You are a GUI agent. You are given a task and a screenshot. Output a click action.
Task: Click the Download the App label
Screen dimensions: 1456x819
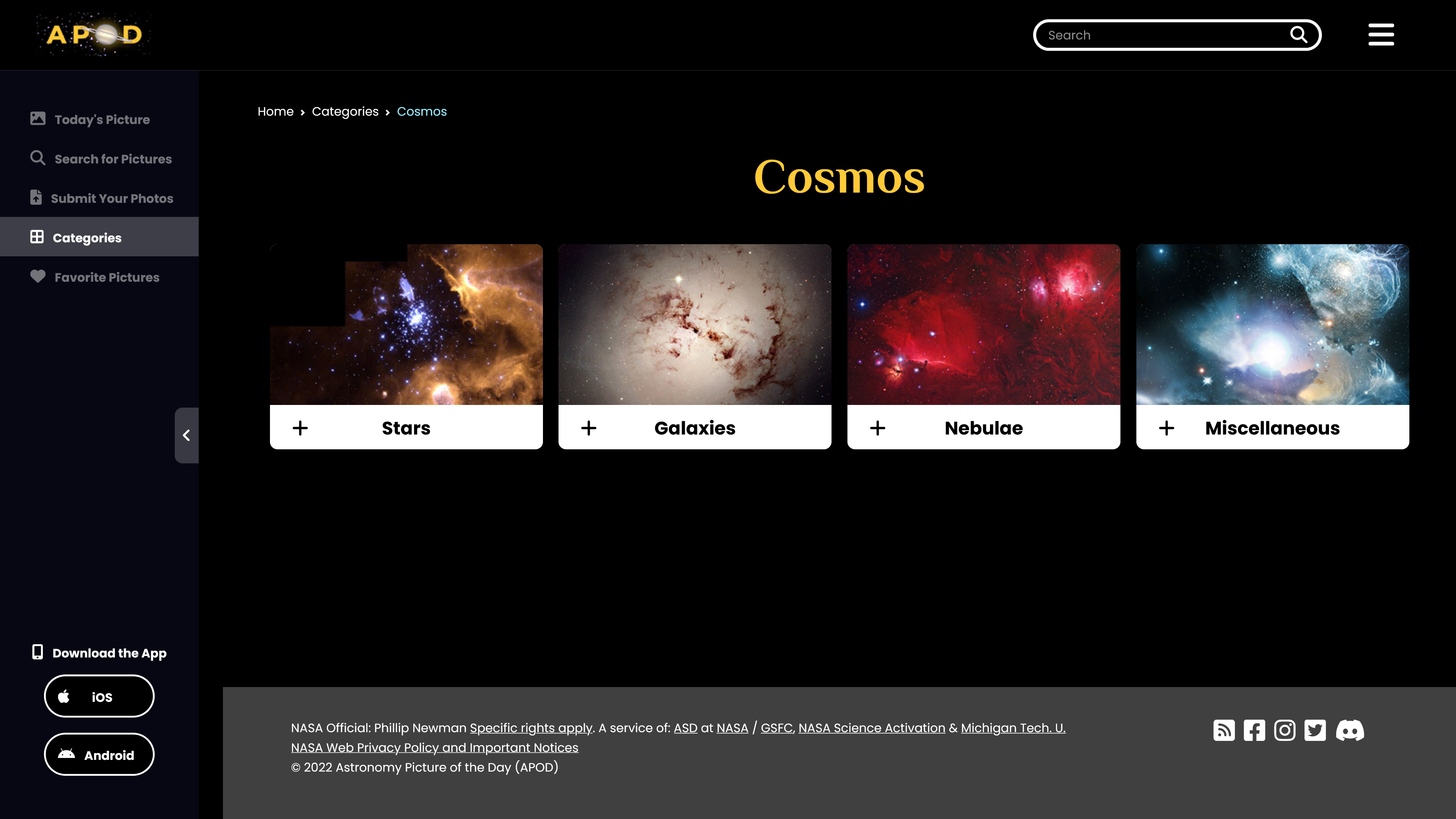pyautogui.click(x=110, y=653)
